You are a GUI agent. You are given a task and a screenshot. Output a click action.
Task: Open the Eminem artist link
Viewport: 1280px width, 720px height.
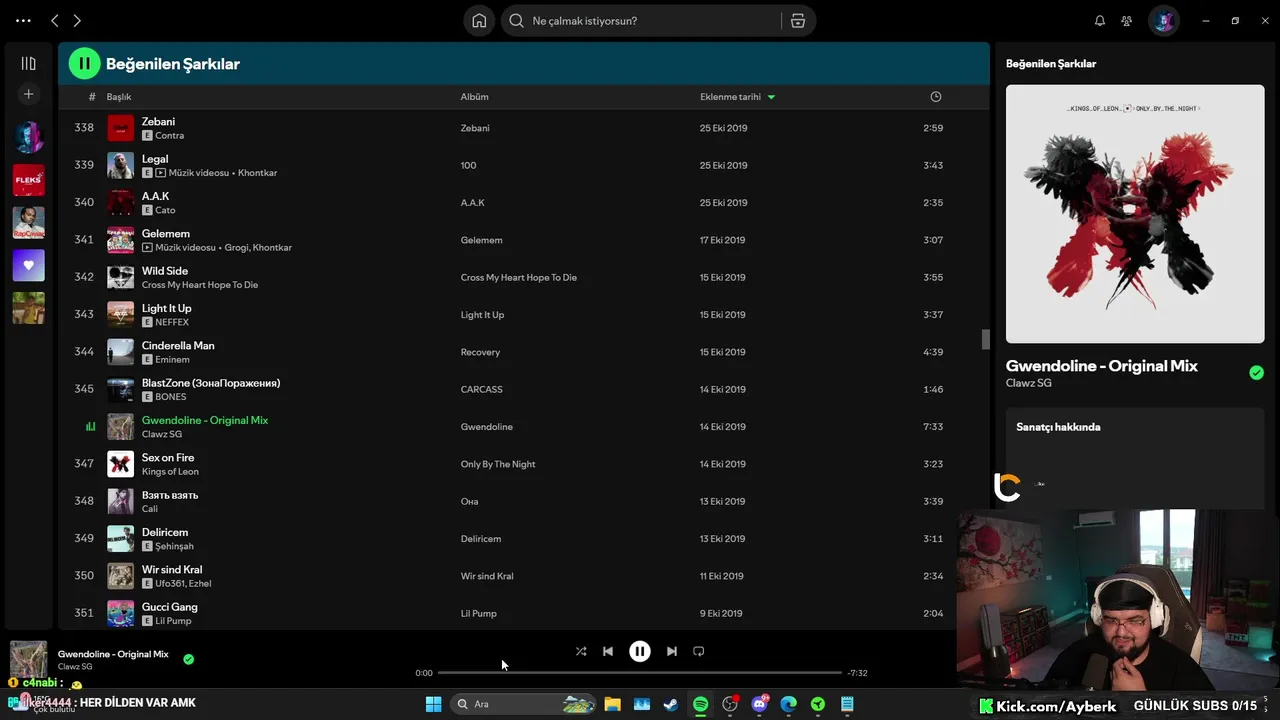pyautogui.click(x=172, y=360)
